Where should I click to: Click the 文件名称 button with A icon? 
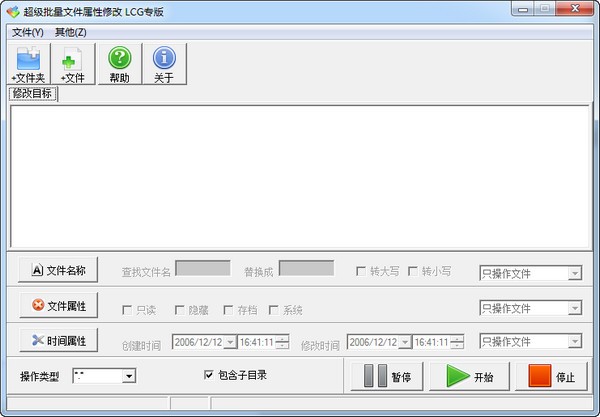(x=58, y=270)
